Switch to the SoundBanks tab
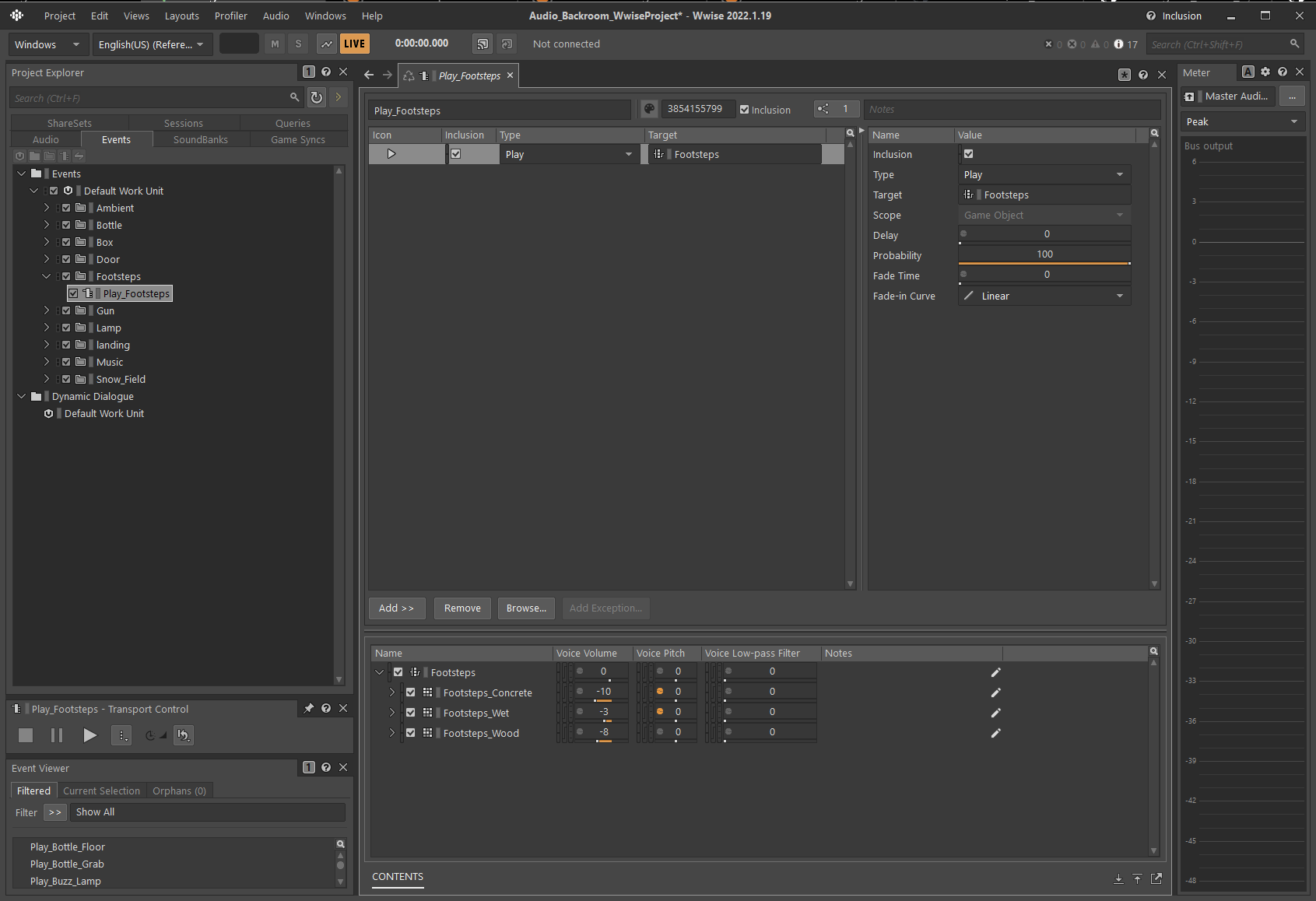 coord(201,140)
